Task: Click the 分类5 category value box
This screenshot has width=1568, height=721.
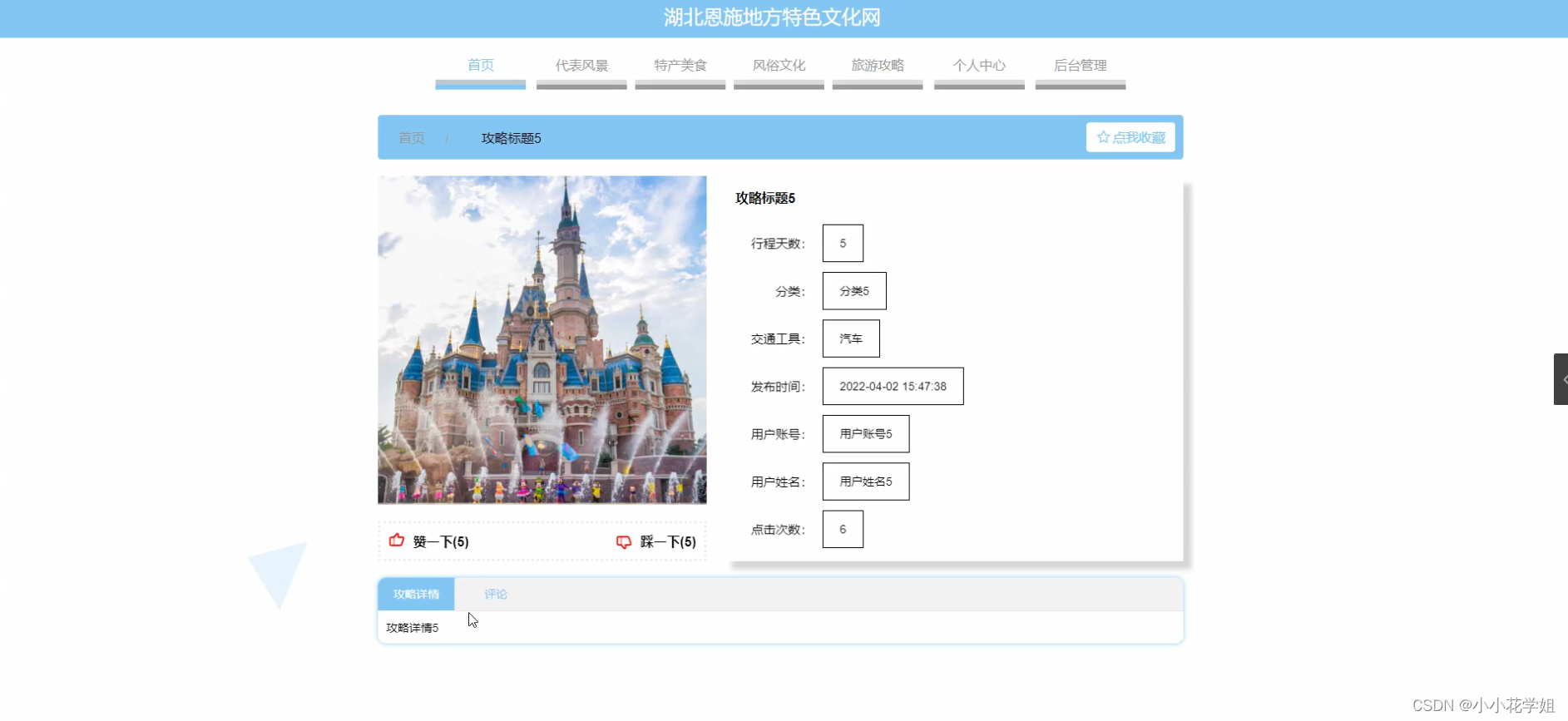Action: 854,291
